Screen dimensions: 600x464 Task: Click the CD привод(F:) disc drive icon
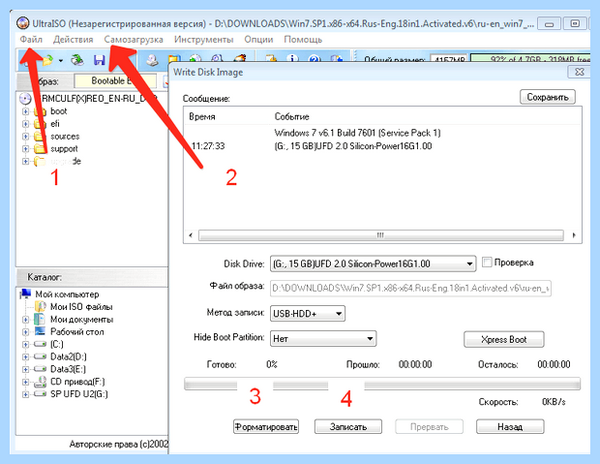click(40, 381)
